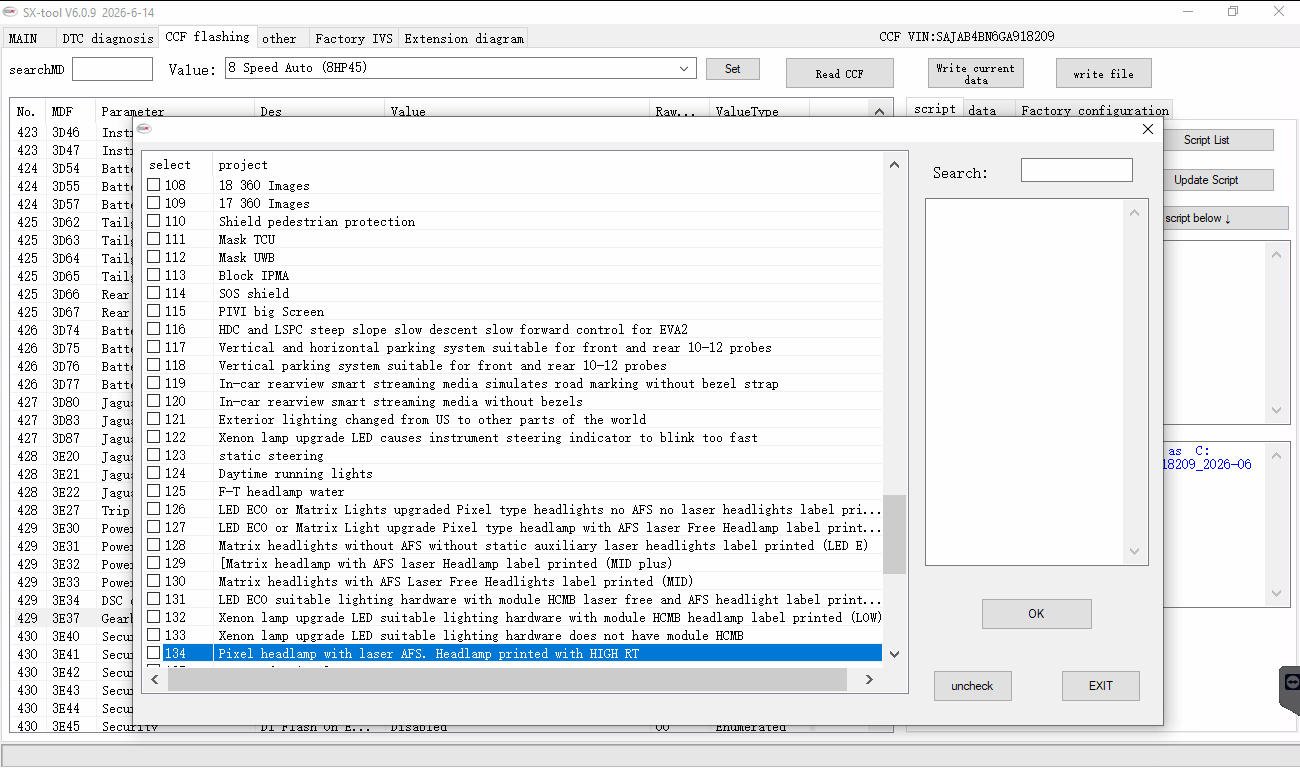1300x768 pixels.
Task: Select checkbox 114 SOS shield
Action: tap(154, 293)
